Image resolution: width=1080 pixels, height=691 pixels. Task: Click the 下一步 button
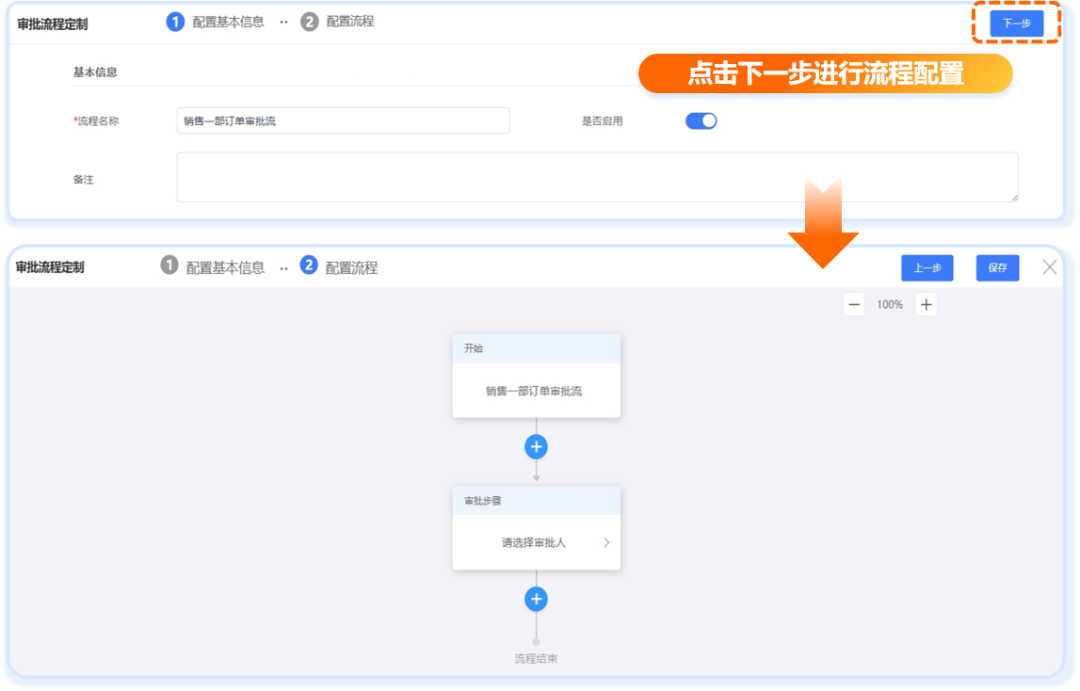[x=1015, y=21]
